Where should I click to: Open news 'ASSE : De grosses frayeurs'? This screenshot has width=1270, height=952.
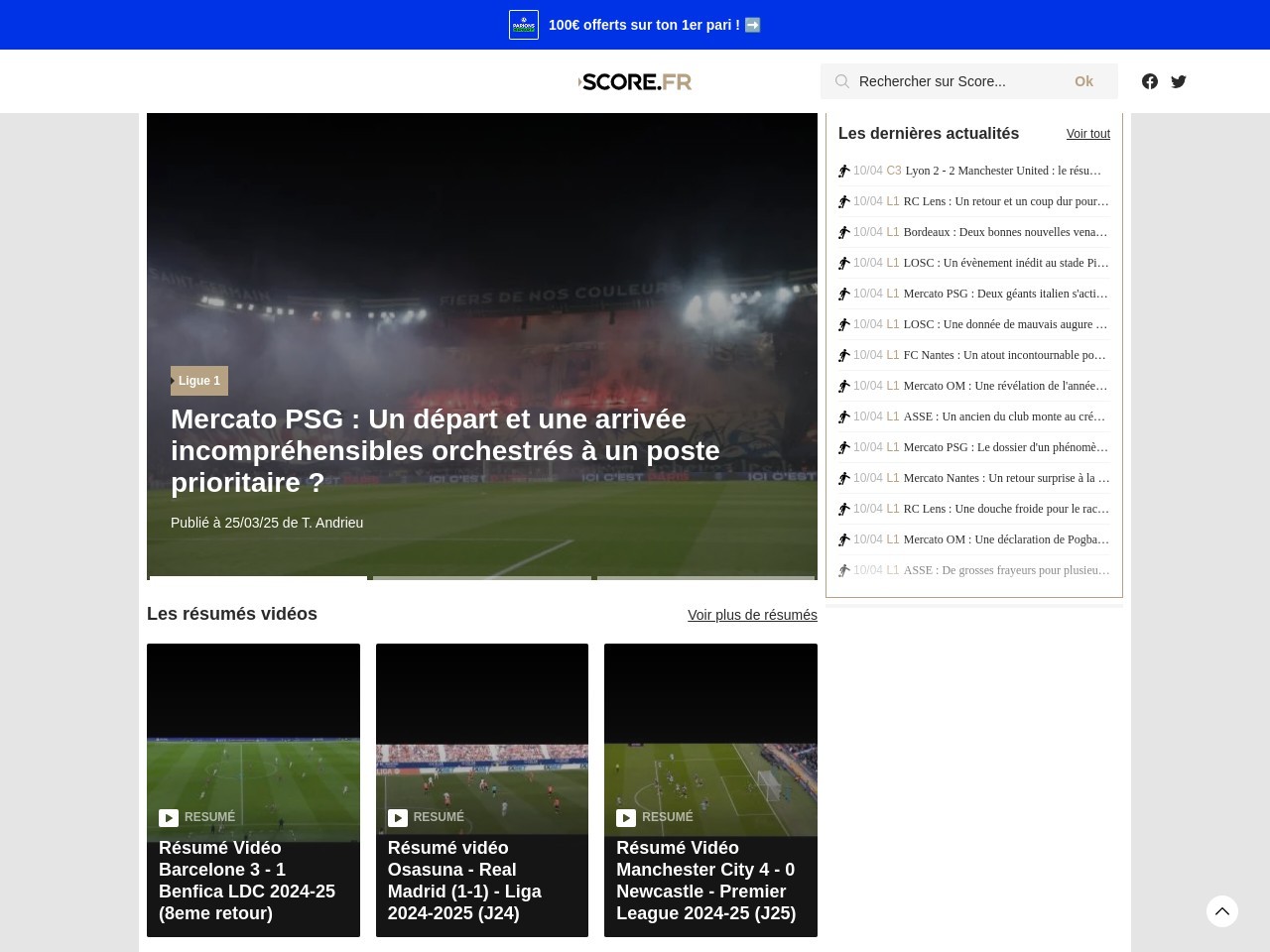click(1006, 570)
